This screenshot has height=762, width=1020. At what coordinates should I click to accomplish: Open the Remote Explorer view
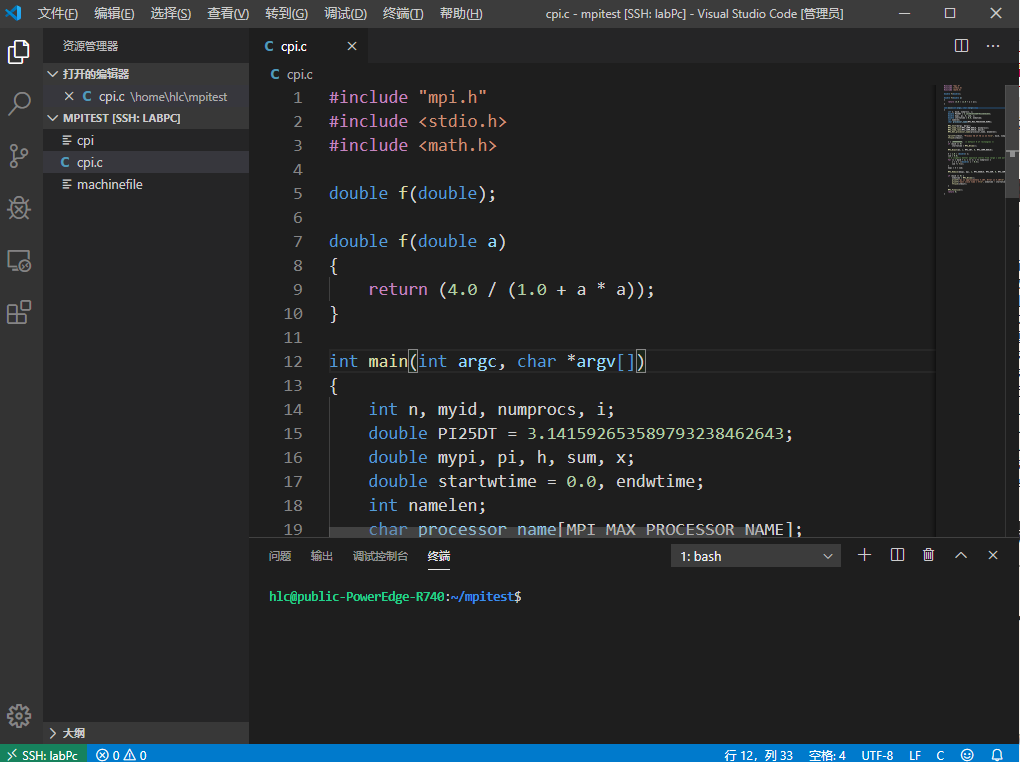pyautogui.click(x=18, y=260)
